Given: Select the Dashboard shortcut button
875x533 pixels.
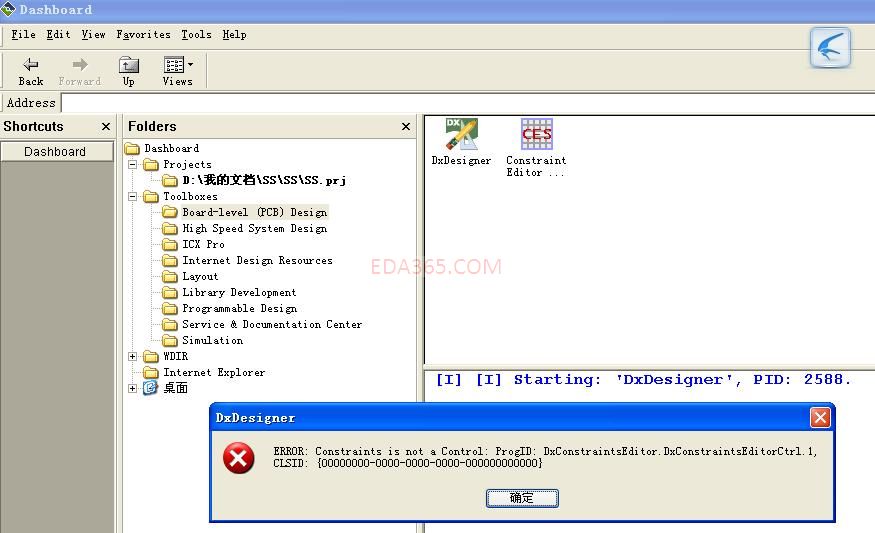Looking at the screenshot, I should pos(56,152).
